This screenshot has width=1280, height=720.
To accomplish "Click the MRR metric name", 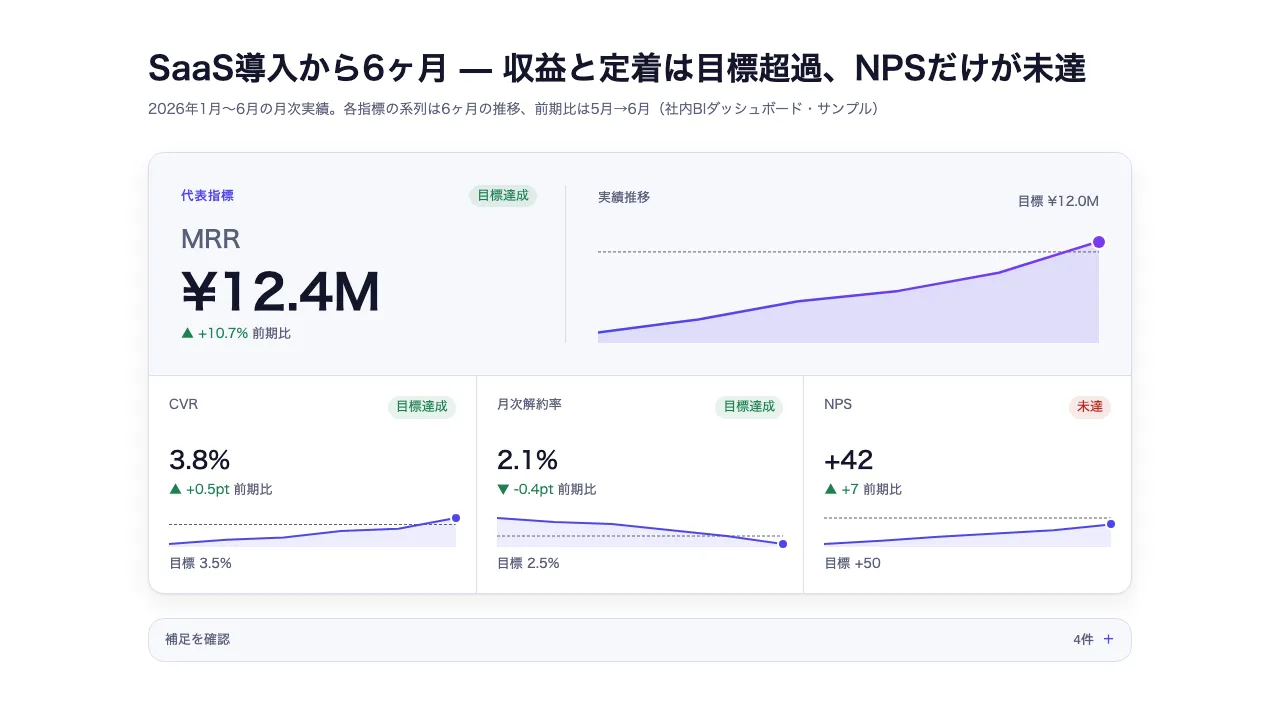I will tap(211, 239).
